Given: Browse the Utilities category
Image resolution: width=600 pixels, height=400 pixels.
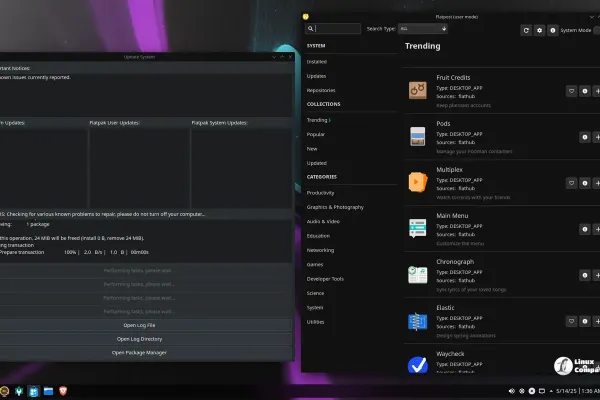Looking at the screenshot, I should point(315,322).
